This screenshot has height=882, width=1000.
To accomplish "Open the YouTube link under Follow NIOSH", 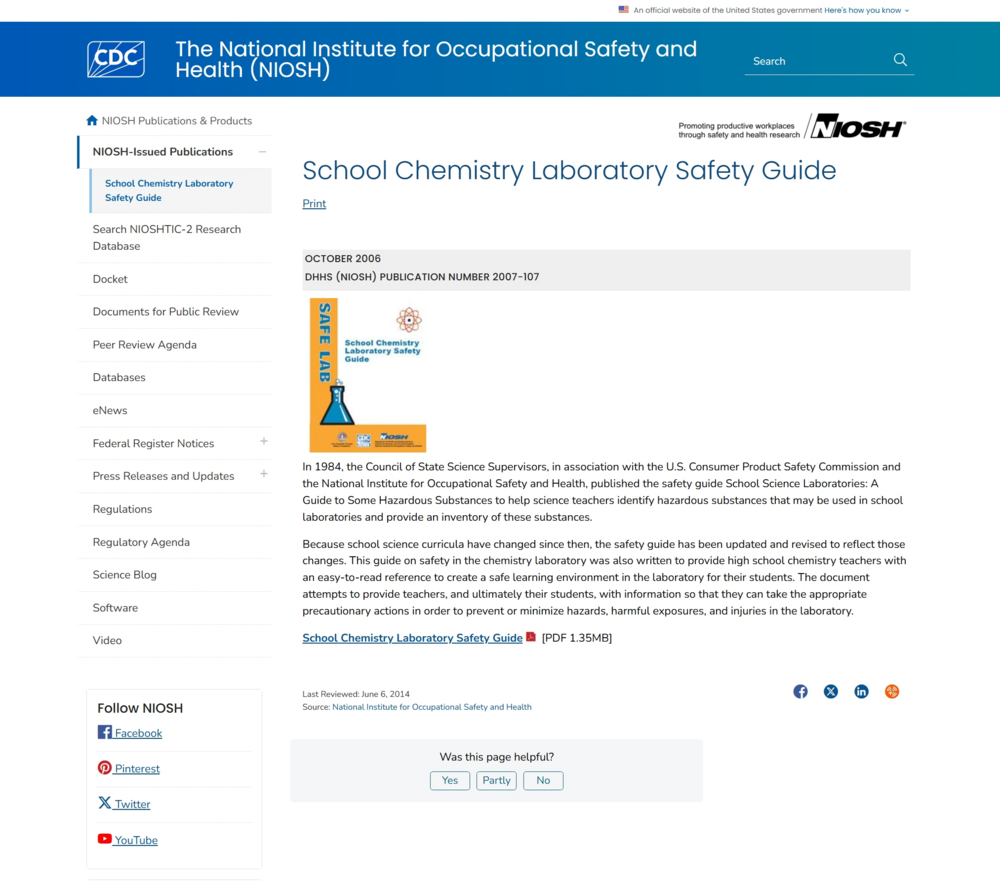I will tap(135, 840).
